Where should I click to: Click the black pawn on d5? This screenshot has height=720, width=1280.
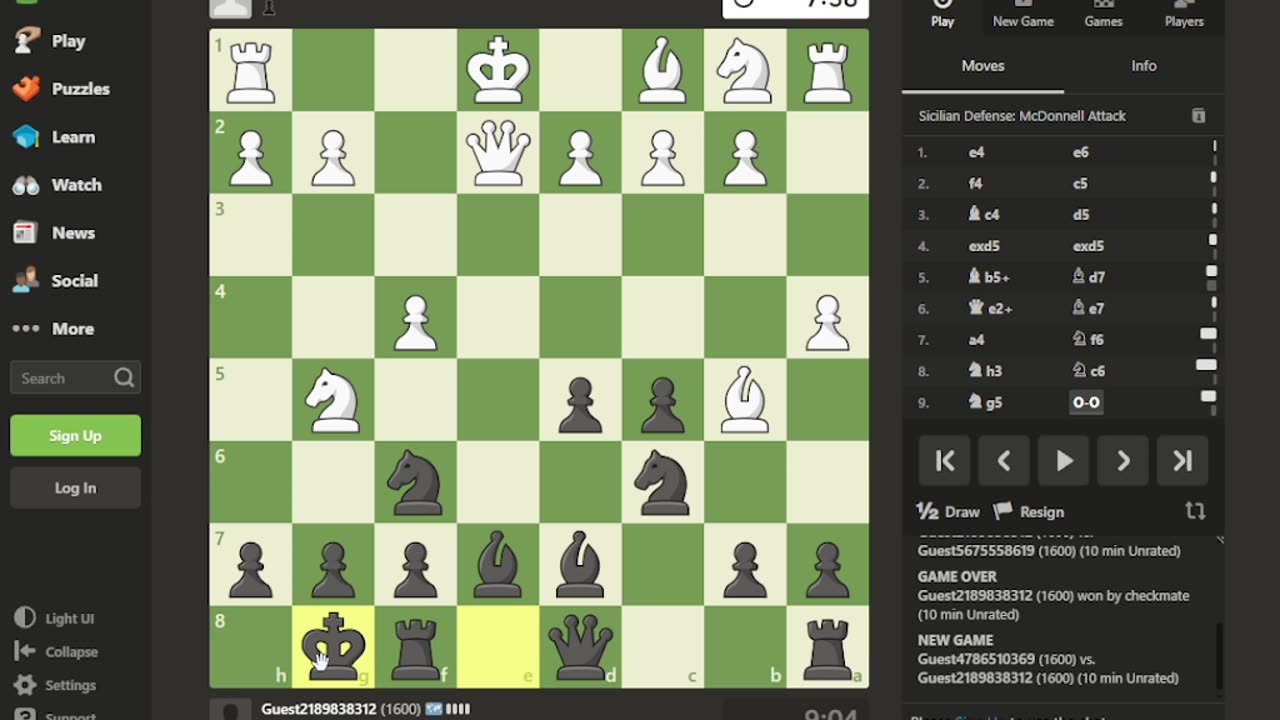(580, 400)
